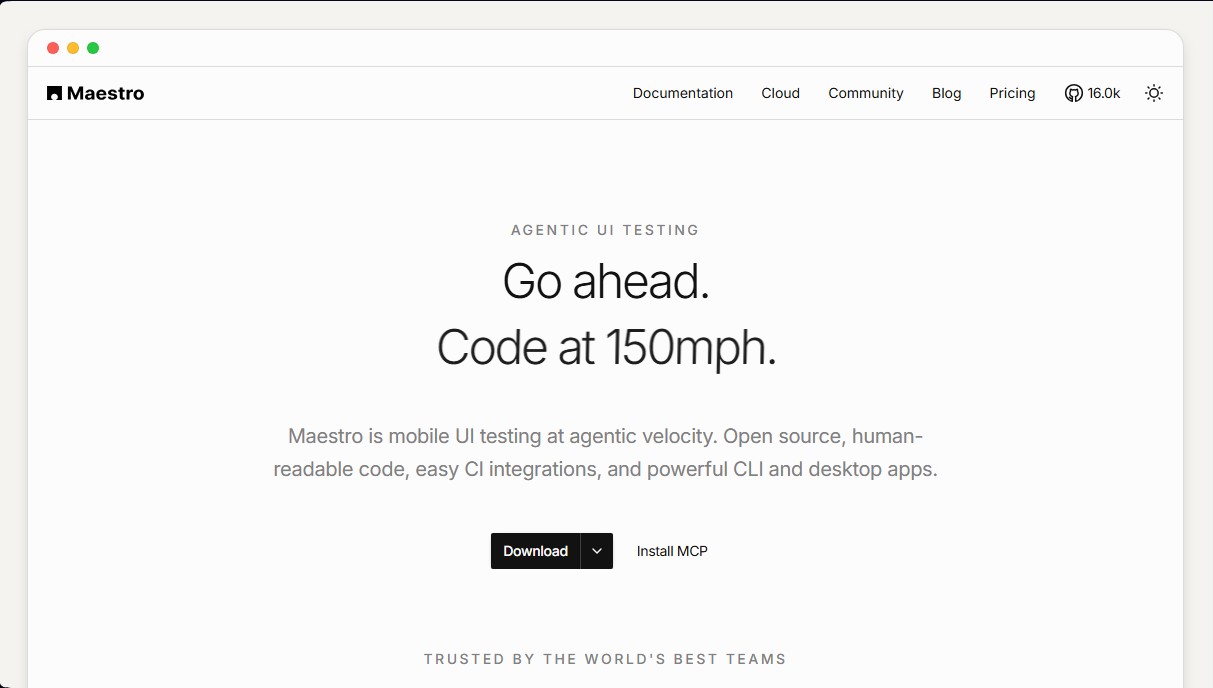1213x688 pixels.
Task: Click the red close window dot
Action: (53, 48)
